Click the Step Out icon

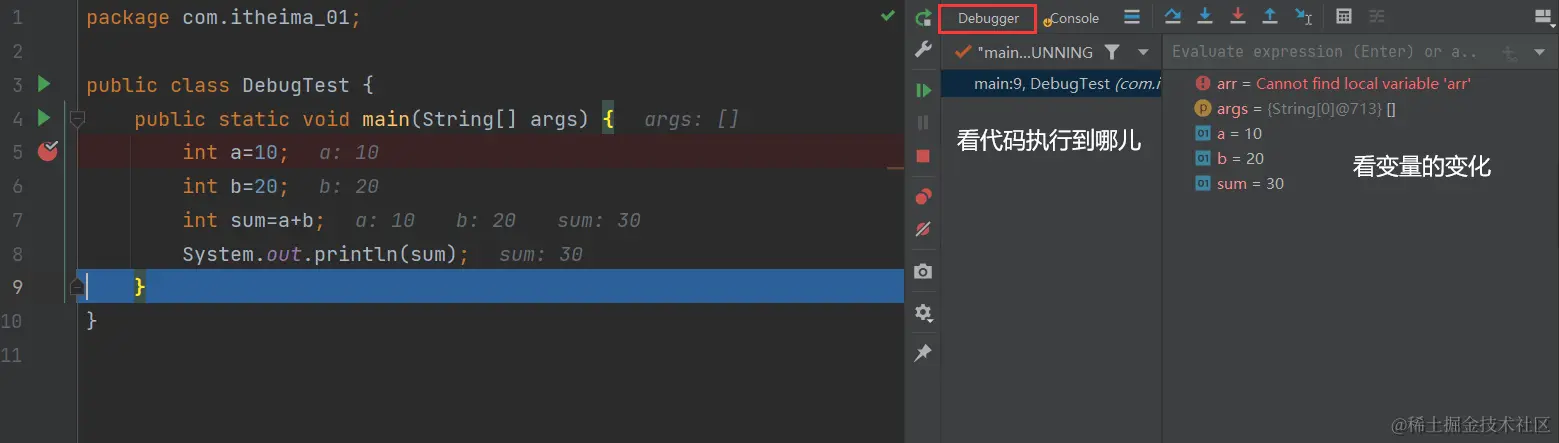click(x=1270, y=16)
